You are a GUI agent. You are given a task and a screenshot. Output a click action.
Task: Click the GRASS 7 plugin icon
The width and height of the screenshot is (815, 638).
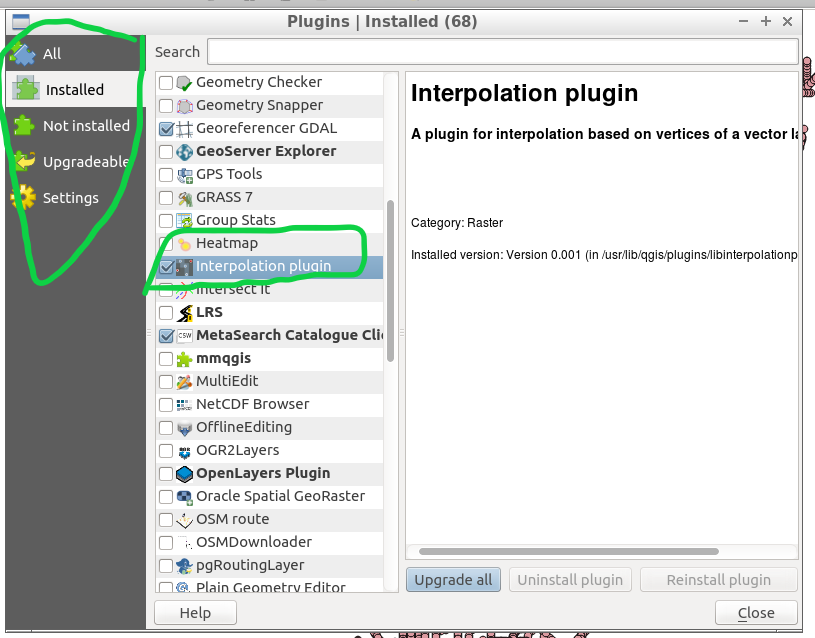point(184,198)
